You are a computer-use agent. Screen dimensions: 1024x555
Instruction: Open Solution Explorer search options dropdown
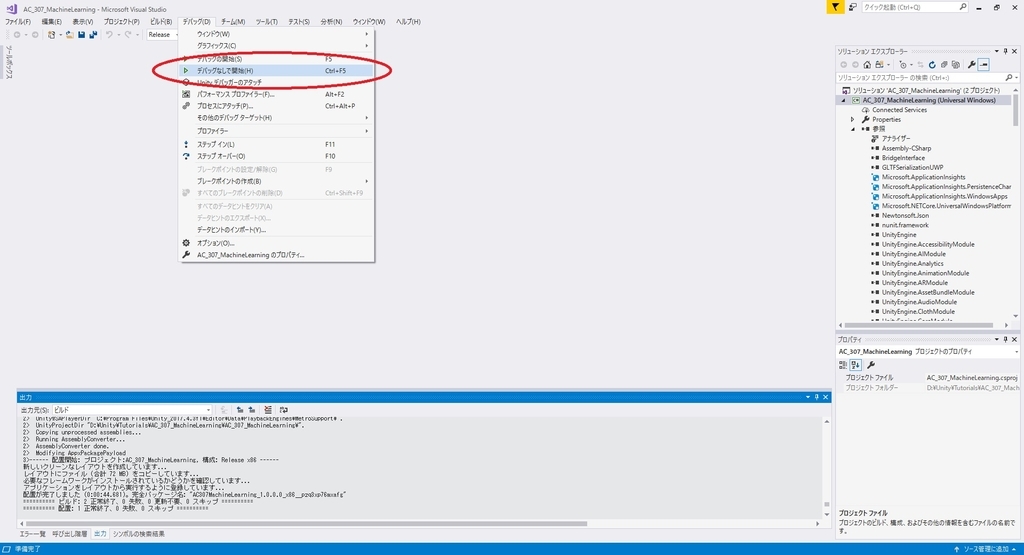(x=1016, y=78)
